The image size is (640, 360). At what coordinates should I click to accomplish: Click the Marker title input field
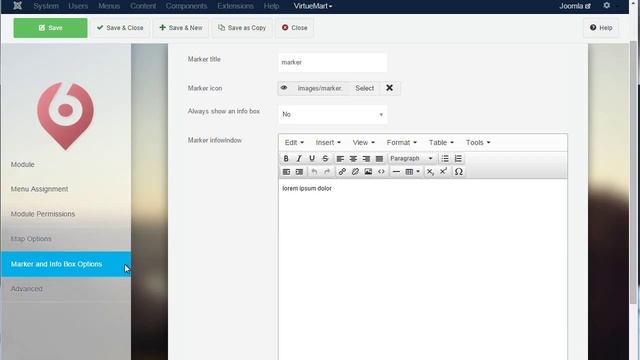tap(332, 62)
